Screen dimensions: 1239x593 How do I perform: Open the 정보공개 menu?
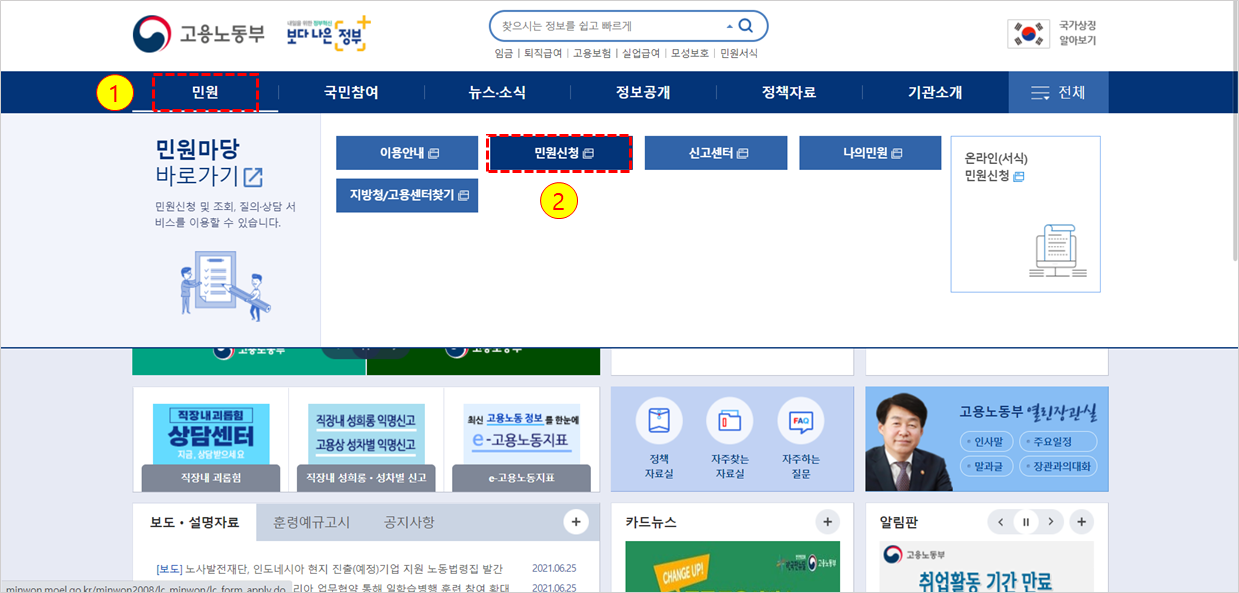point(643,92)
